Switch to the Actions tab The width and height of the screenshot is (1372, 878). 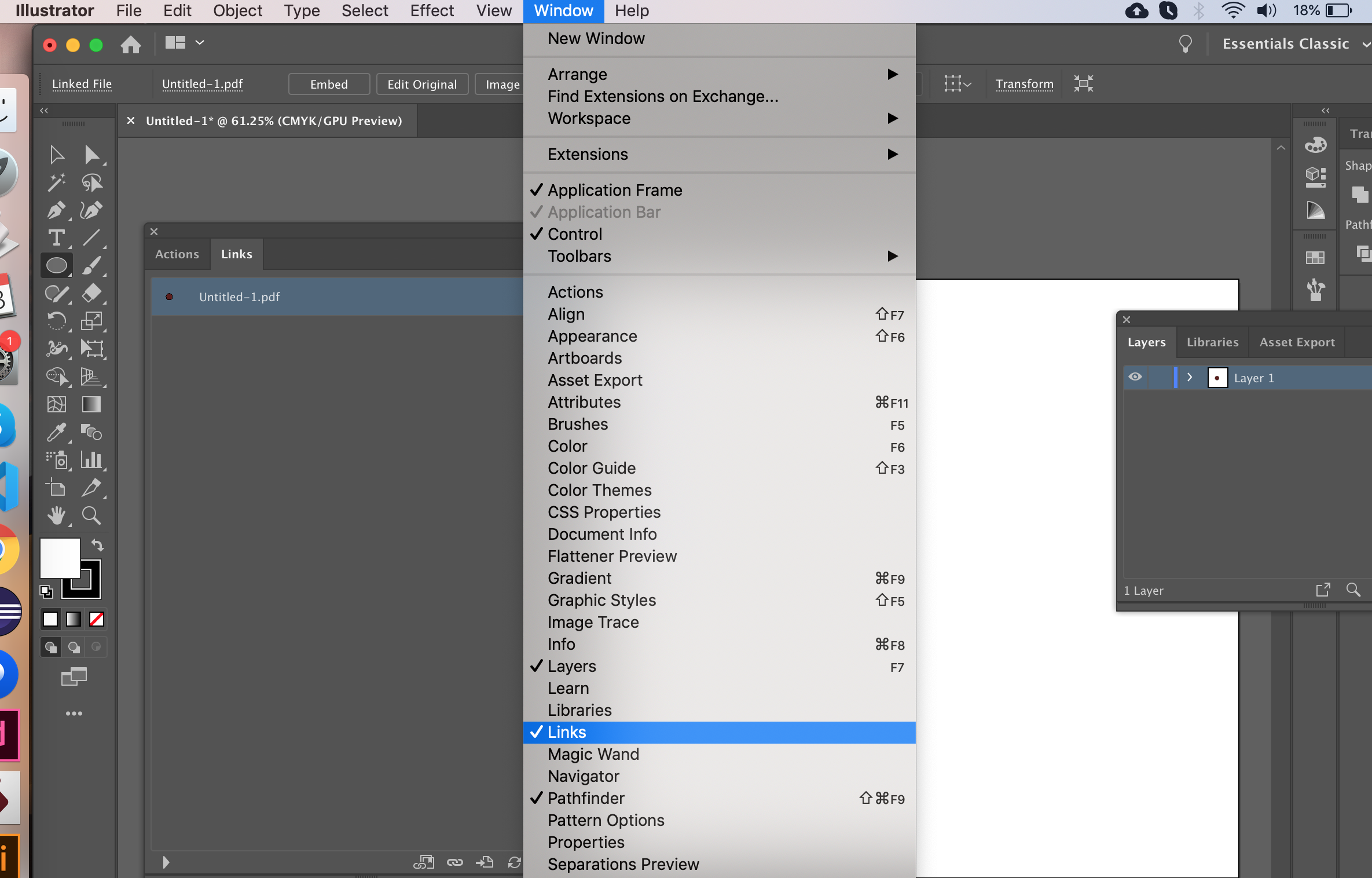click(x=177, y=254)
